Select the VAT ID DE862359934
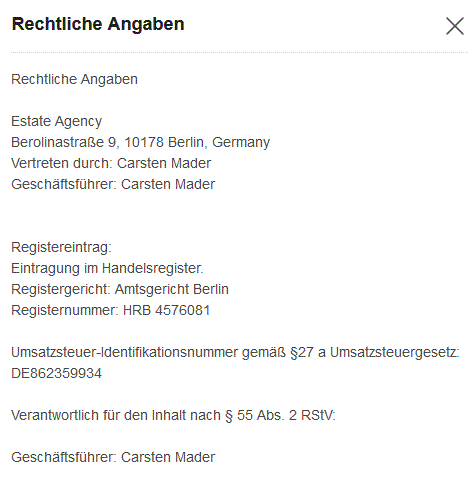Screen dimensions: 474x477 [56, 373]
